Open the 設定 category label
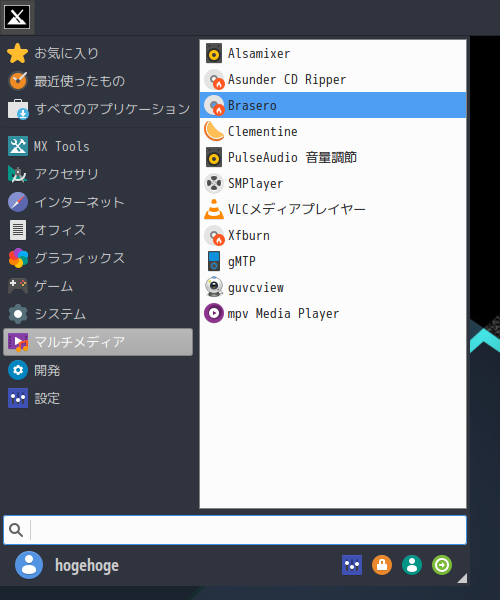Screen dimensions: 500x600 47,398
